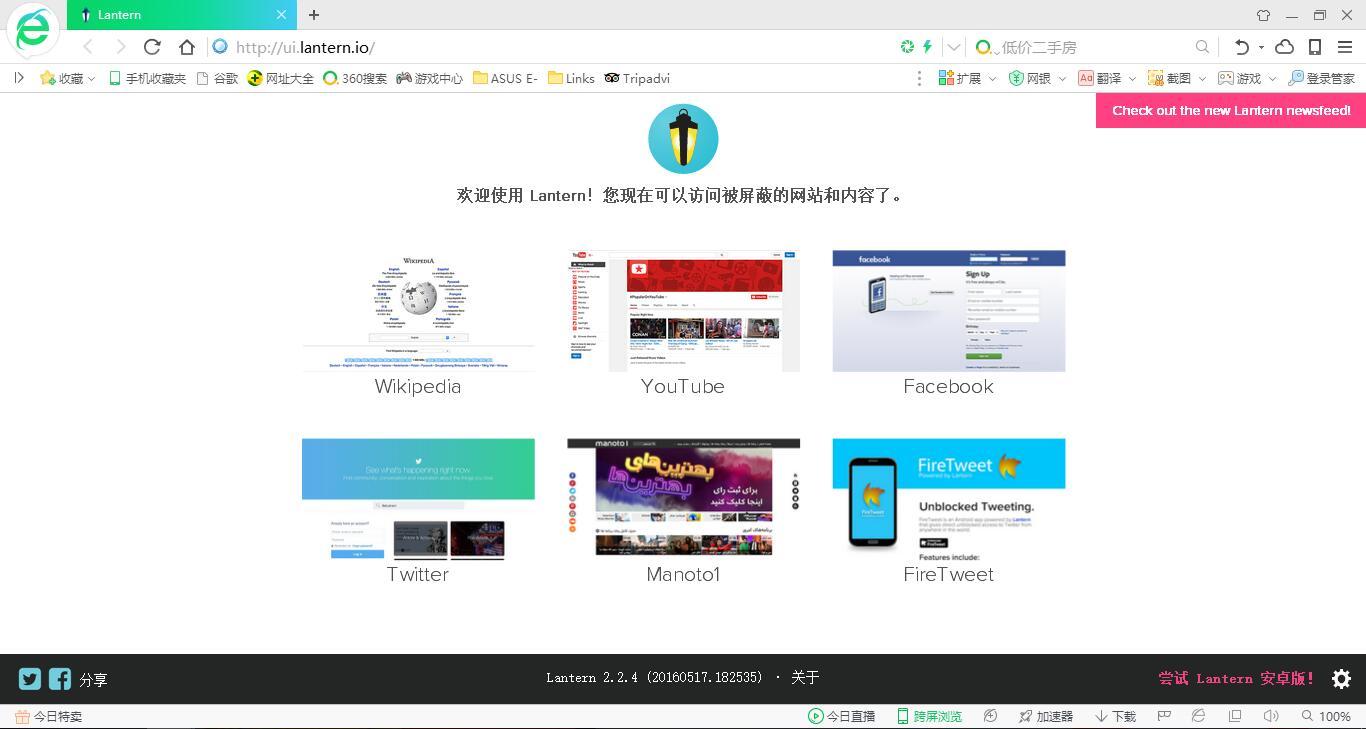
Task: Click the mobile phone icon in toolbar
Action: point(1315,47)
